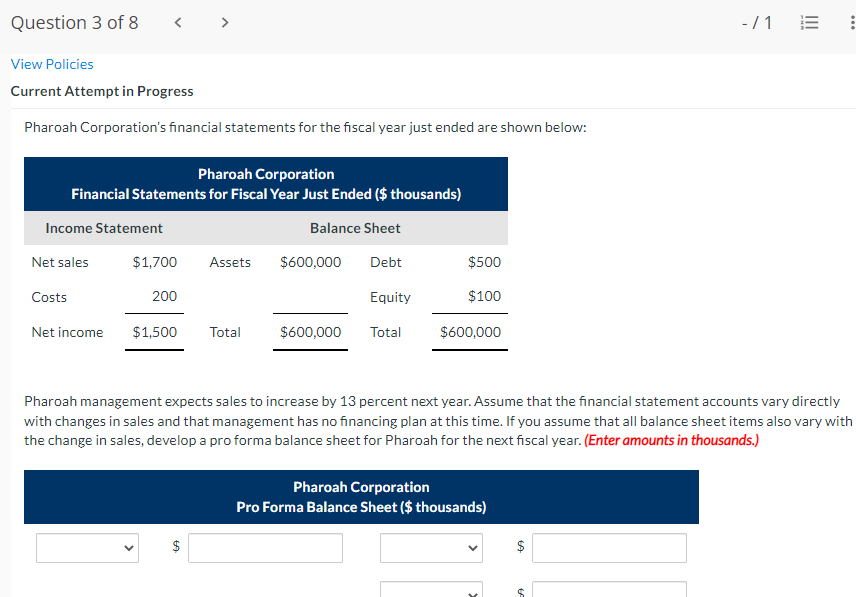Open the first liability-side account dropdown
Viewport: 856px width, 597px height.
pos(431,548)
